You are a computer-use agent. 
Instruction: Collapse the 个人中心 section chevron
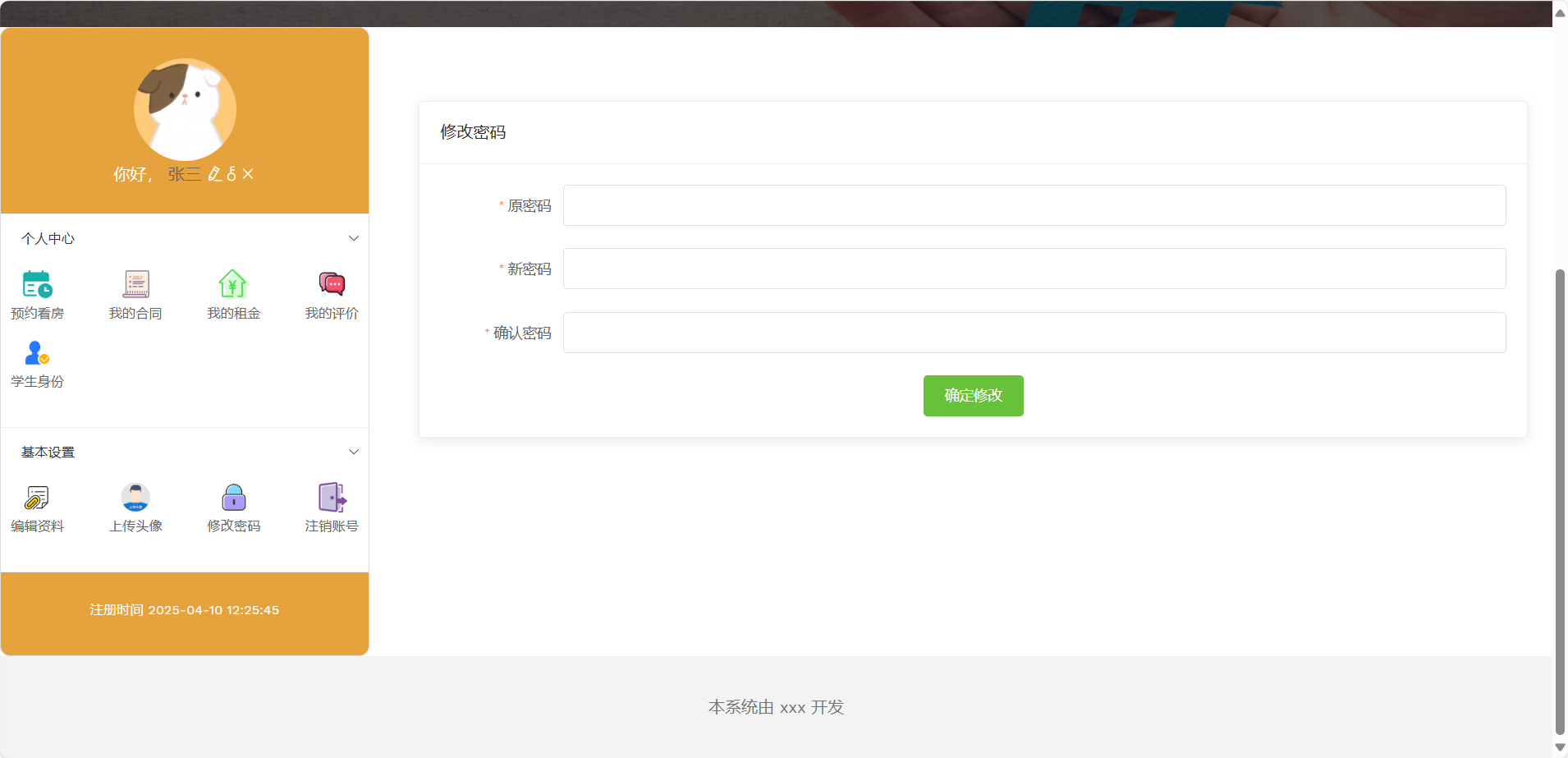[x=354, y=238]
